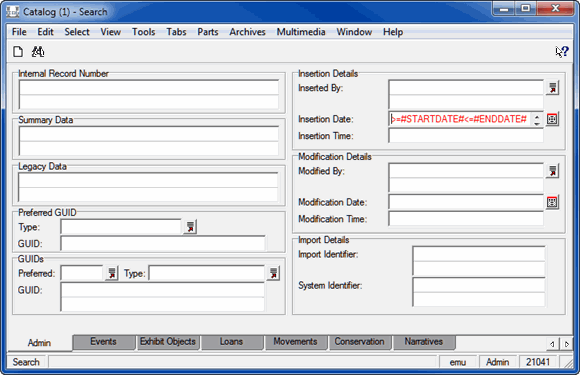Click the GUIDs Preferred field
This screenshot has height=375, width=580.
coord(82,273)
